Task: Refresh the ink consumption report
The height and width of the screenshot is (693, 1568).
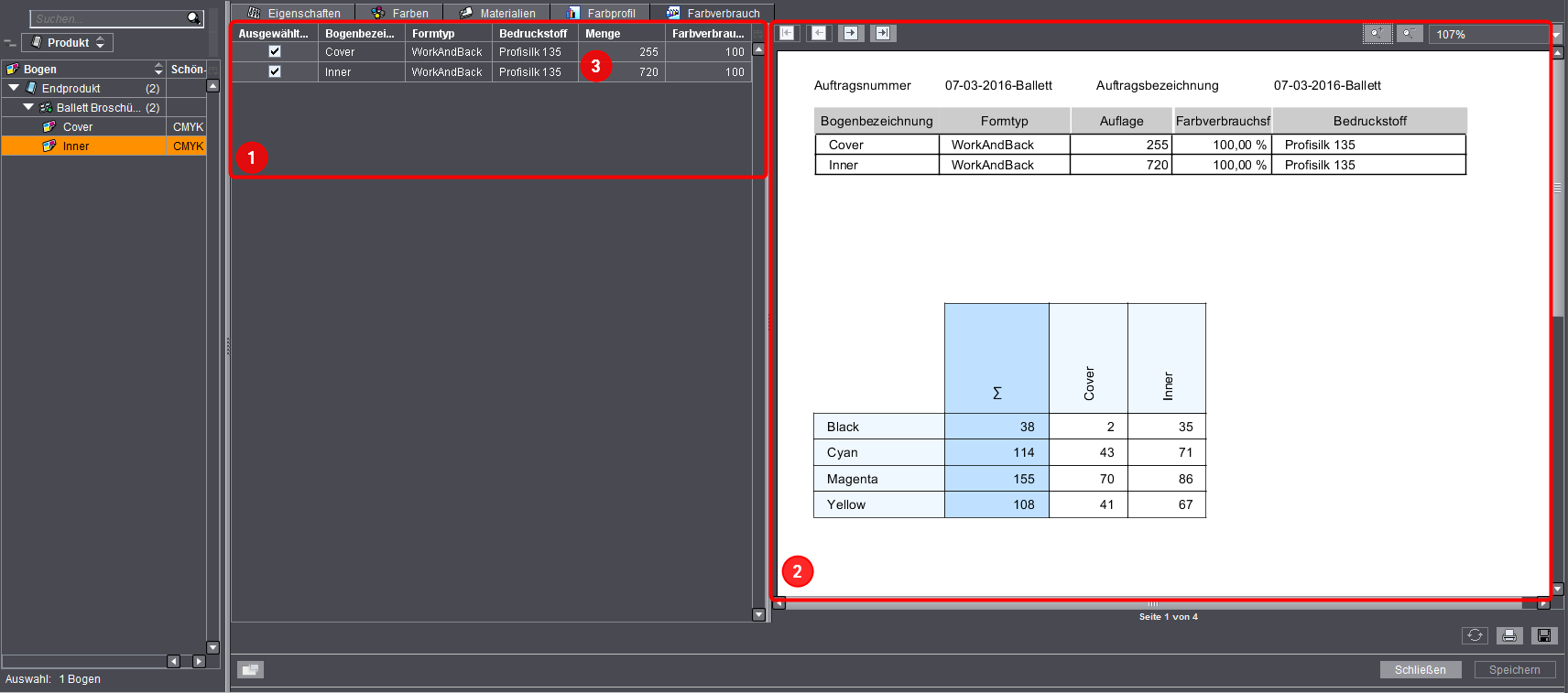Action: tap(1475, 635)
